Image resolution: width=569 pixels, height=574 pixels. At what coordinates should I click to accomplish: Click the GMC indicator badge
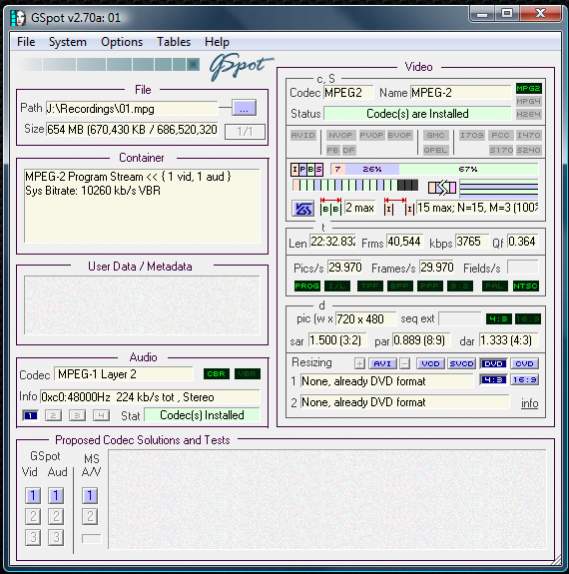point(435,135)
